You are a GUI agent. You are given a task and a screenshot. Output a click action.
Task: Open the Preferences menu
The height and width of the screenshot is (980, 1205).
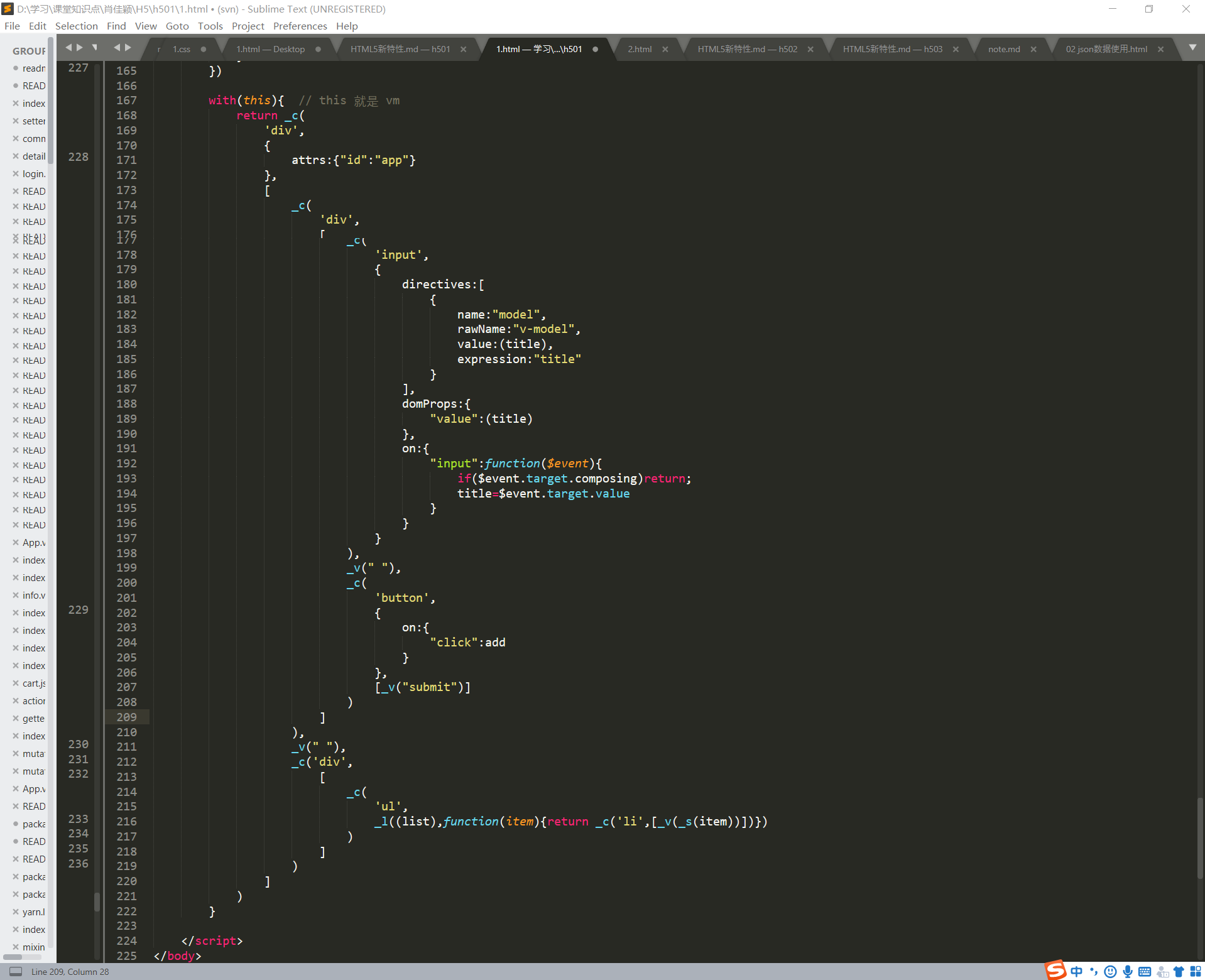pos(300,26)
